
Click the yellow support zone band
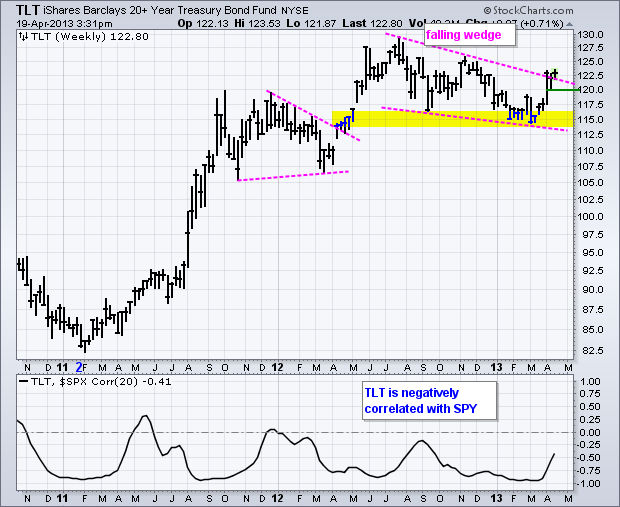[x=453, y=119]
